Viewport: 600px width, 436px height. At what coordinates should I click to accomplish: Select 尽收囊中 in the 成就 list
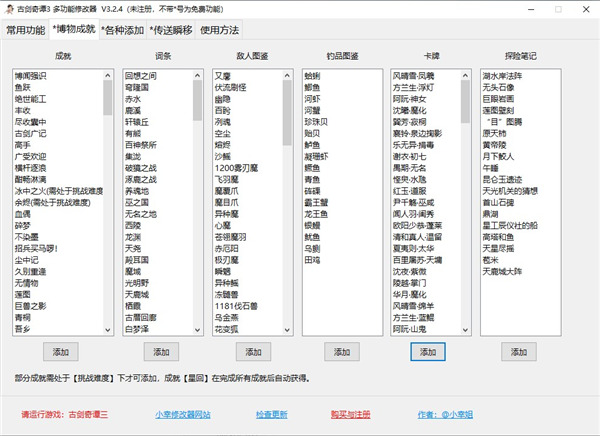click(31, 122)
